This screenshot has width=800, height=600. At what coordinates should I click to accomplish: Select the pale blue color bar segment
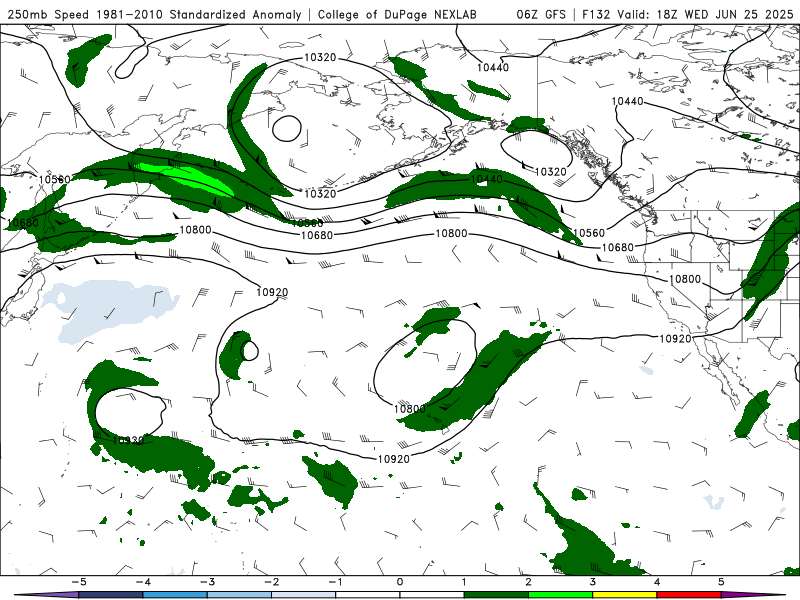(x=303, y=595)
